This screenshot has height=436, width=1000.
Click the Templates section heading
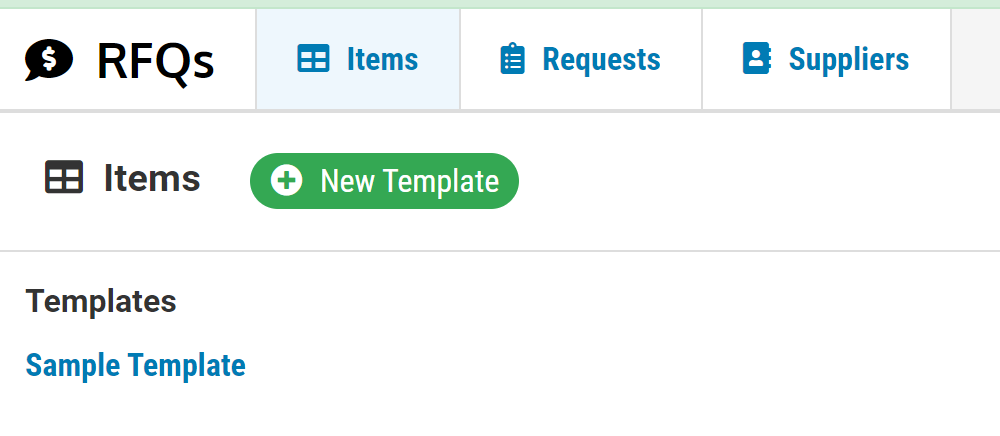point(101,301)
